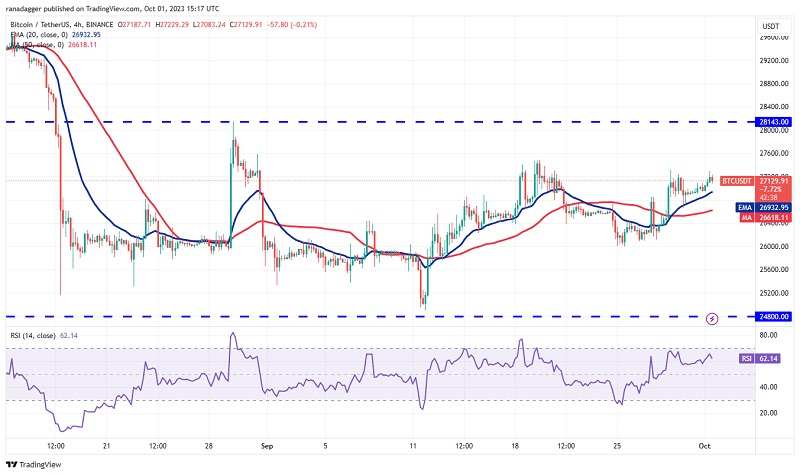
Task: Click the 27600.00 price axis label
Action: tap(774, 153)
